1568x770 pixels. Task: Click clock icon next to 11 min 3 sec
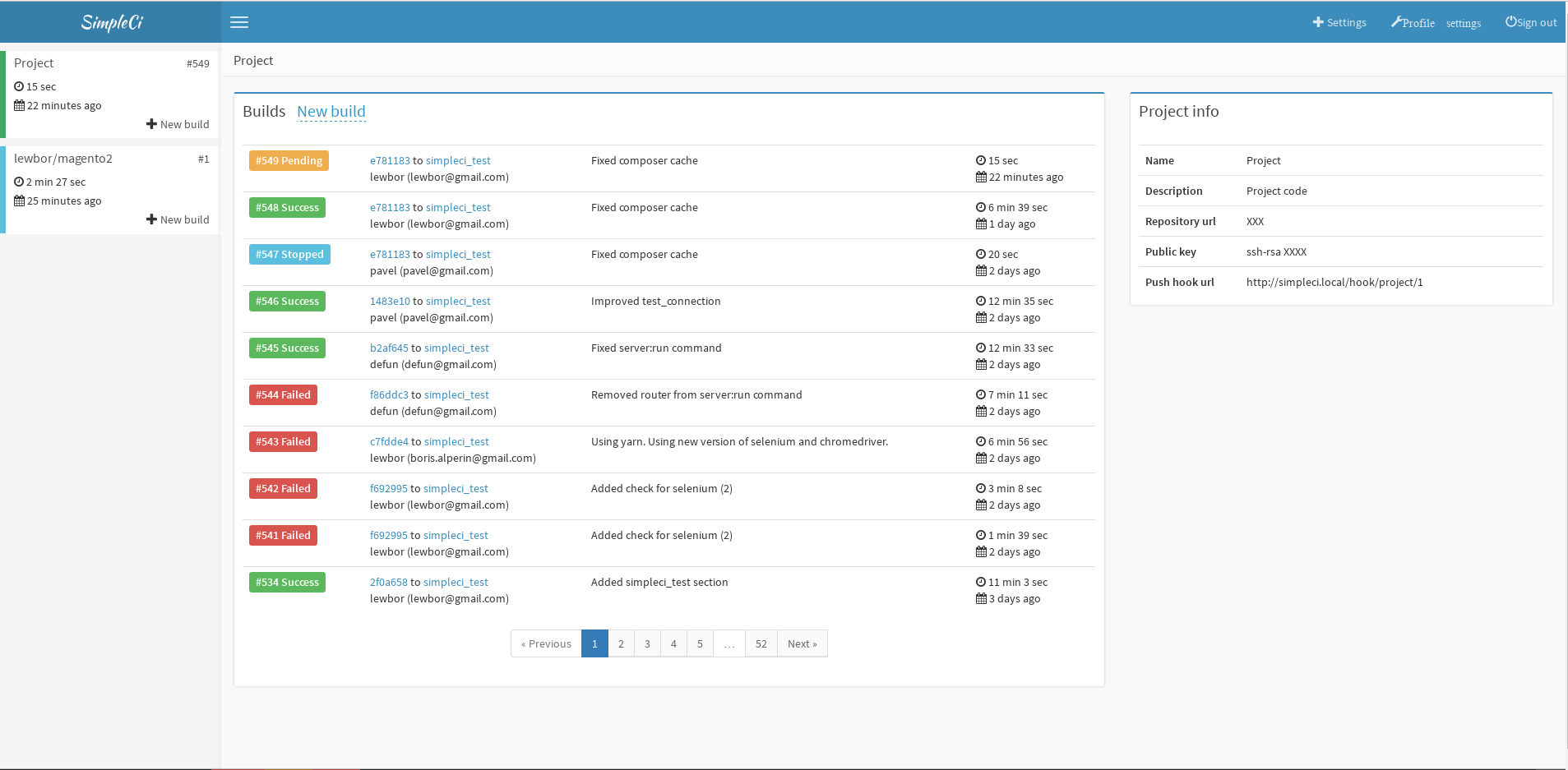coord(981,582)
